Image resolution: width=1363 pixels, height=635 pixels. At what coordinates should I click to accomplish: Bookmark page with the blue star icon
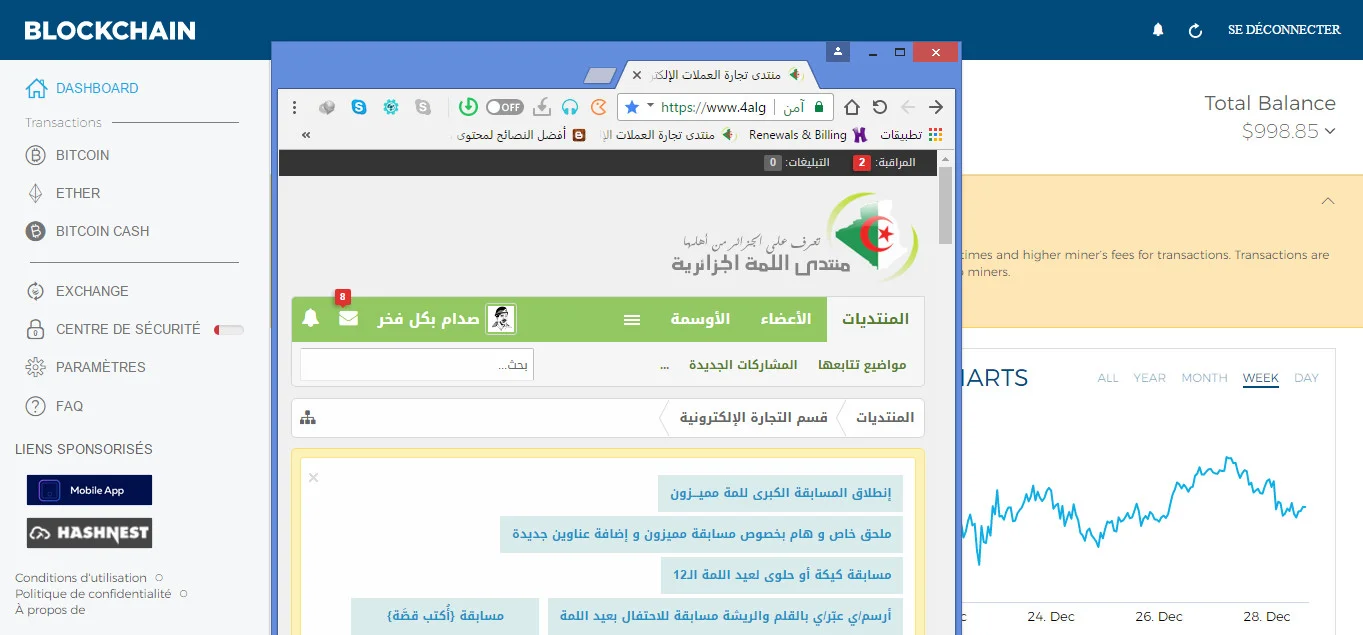632,107
